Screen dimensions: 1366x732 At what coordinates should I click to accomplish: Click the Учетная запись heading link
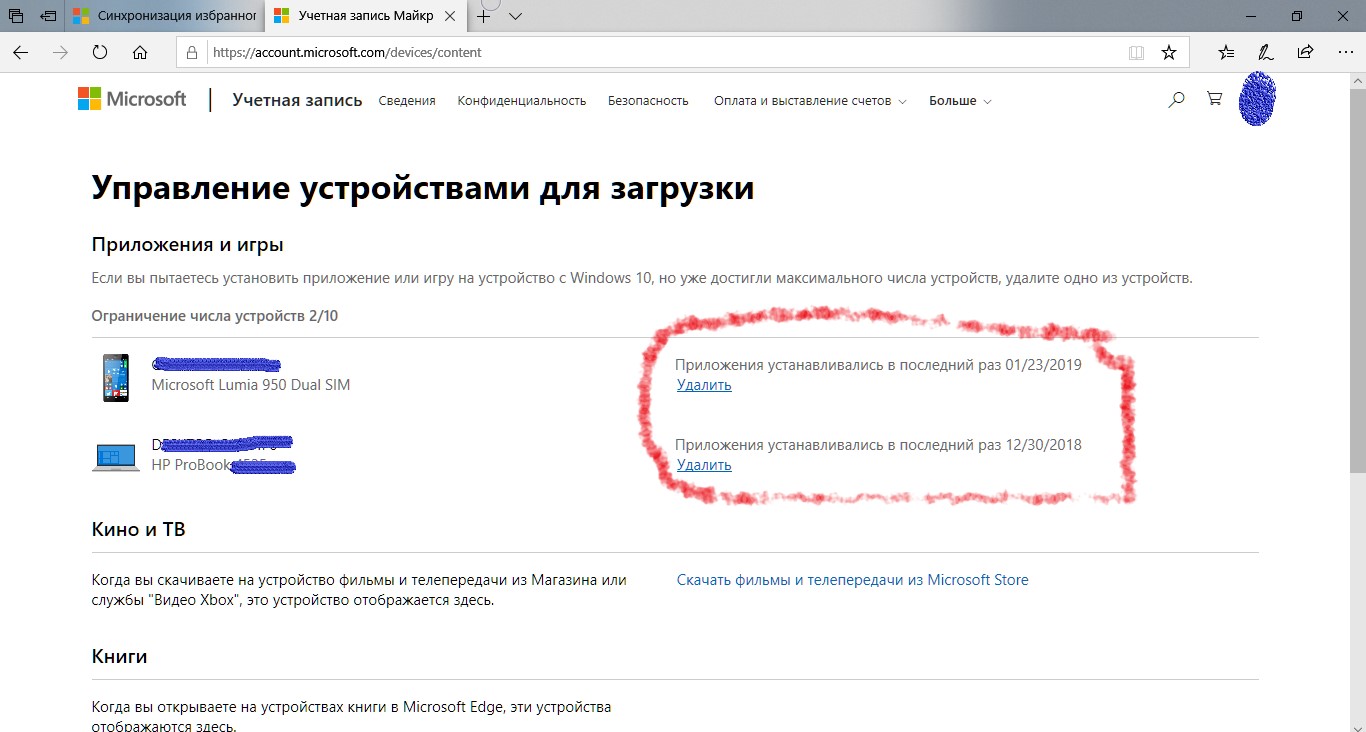pos(297,100)
